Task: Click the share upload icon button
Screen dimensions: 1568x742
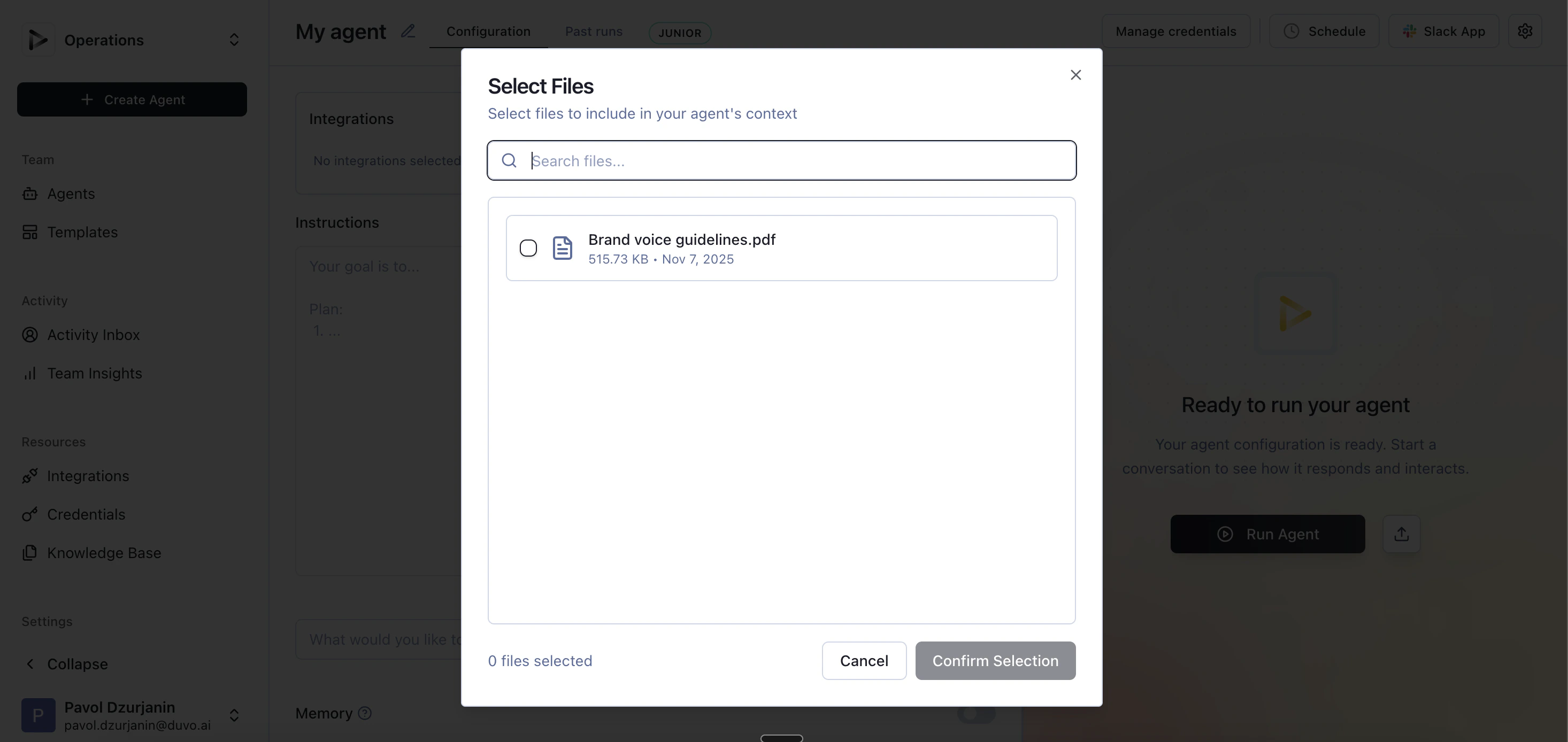Action: 1401,534
